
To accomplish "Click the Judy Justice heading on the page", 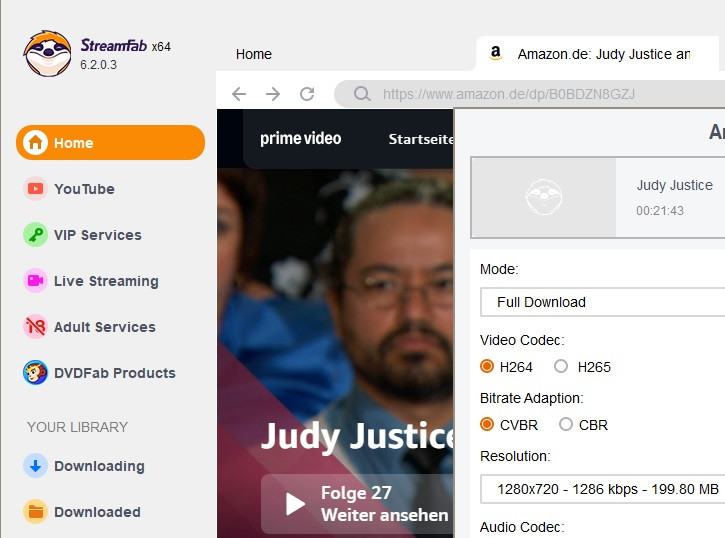I will pyautogui.click(x=357, y=436).
